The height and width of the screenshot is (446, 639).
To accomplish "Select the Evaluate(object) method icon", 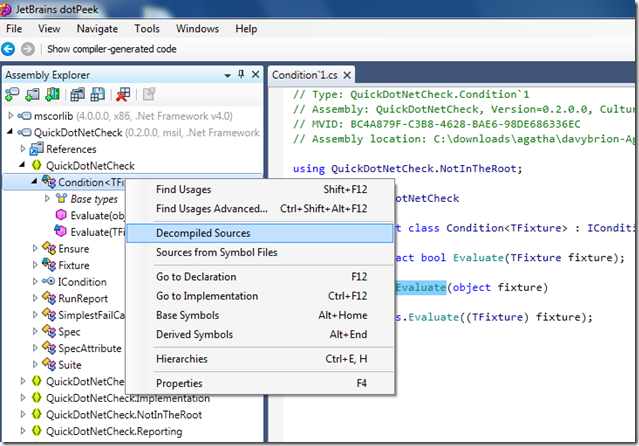I will 61,215.
